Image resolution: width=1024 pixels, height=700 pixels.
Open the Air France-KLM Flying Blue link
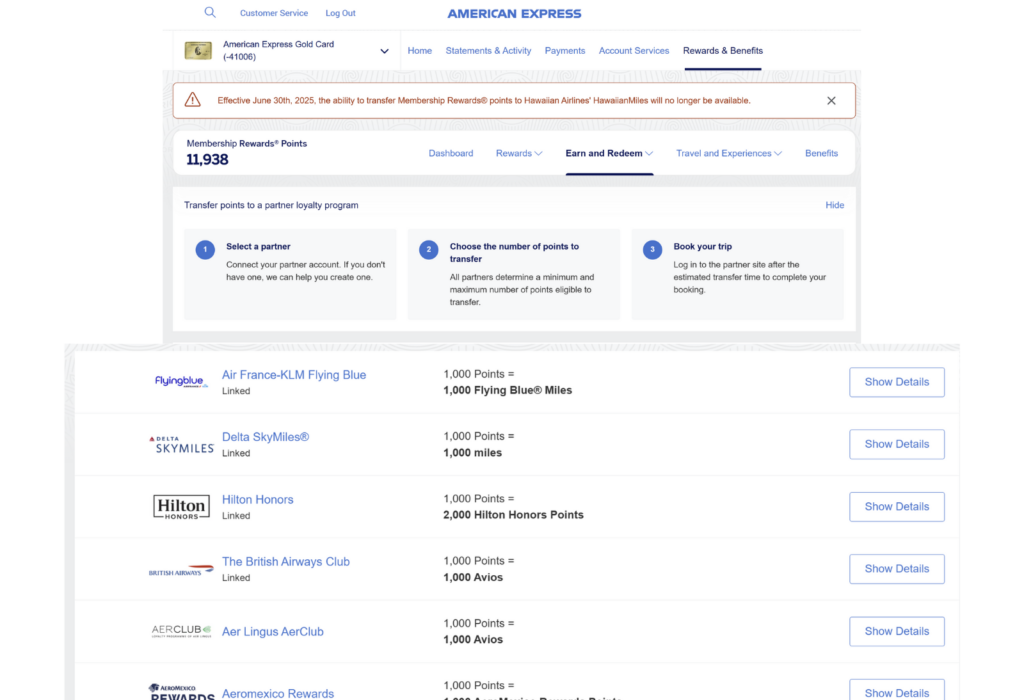[x=294, y=375]
